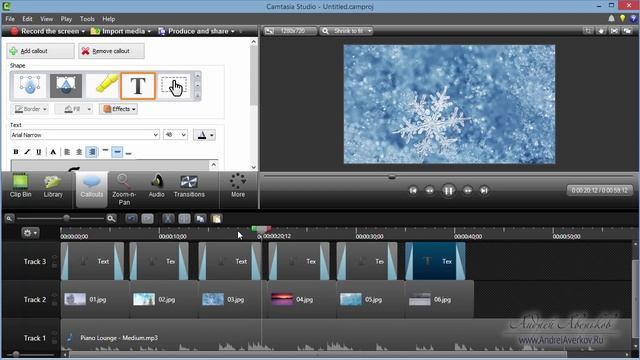
Task: Click the timeline Split icon
Action: click(x=184, y=219)
